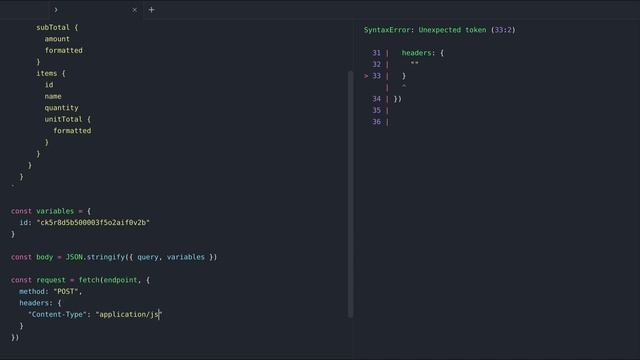Click 'variables' argument in stringify
The image size is (640, 360).
click(186, 257)
